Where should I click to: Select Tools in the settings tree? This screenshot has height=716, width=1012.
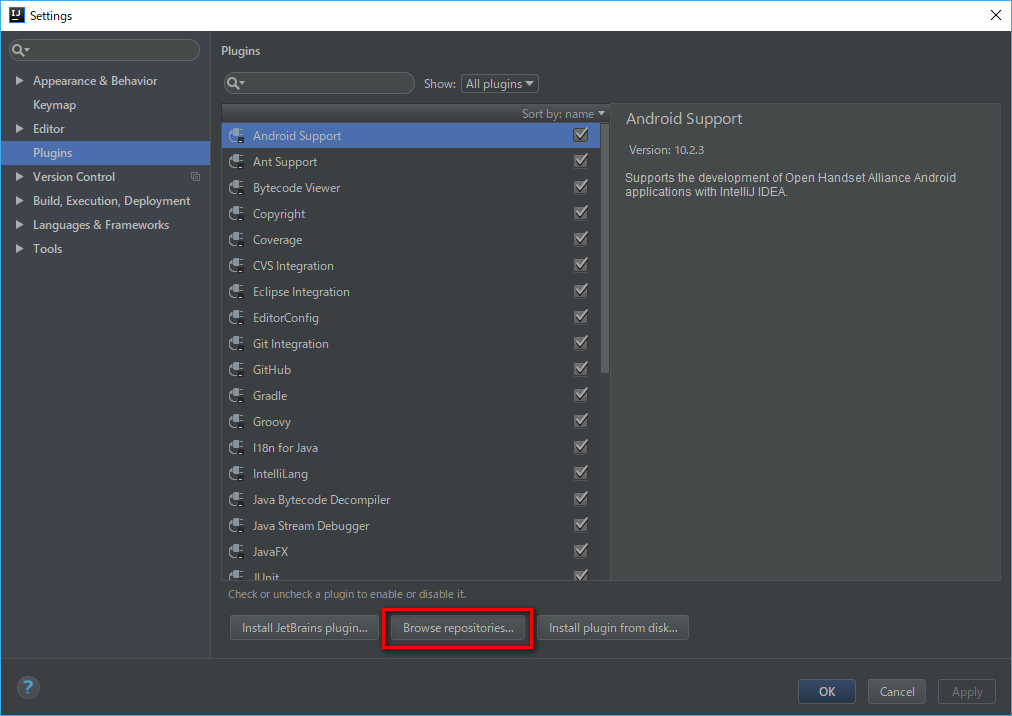[47, 249]
